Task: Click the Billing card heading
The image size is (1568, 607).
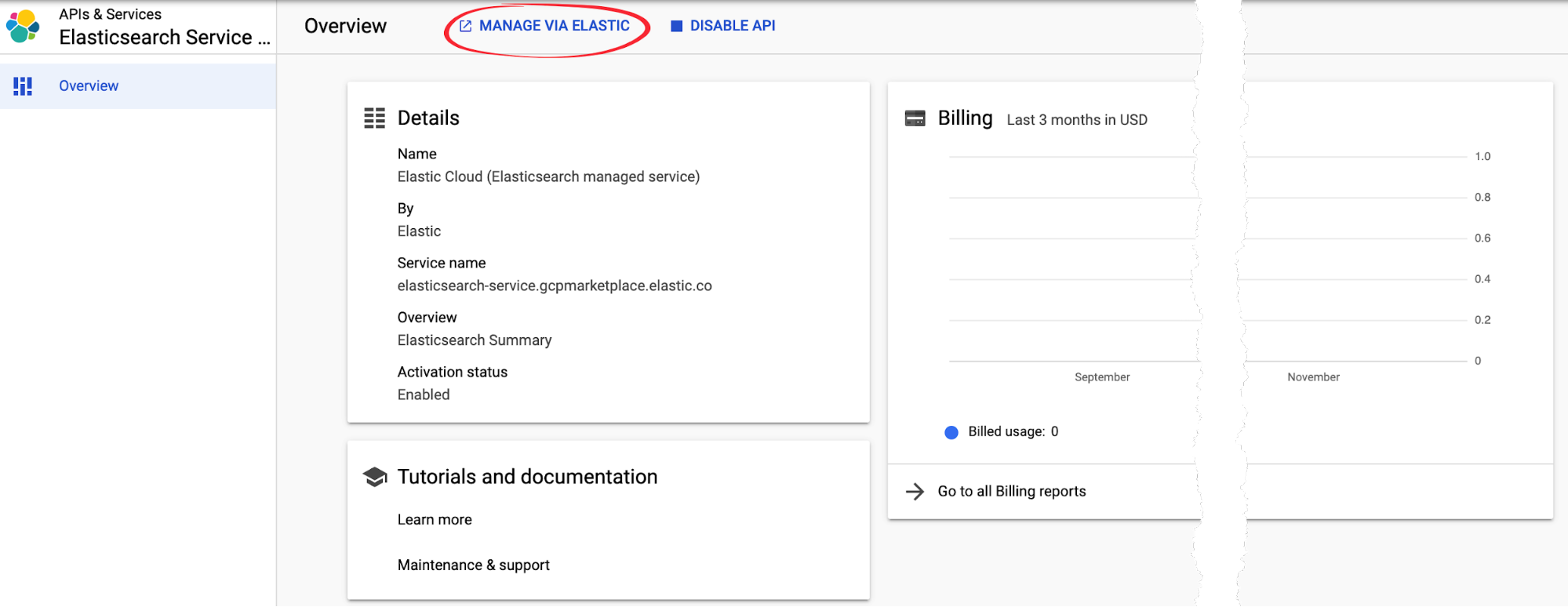Action: tap(965, 118)
